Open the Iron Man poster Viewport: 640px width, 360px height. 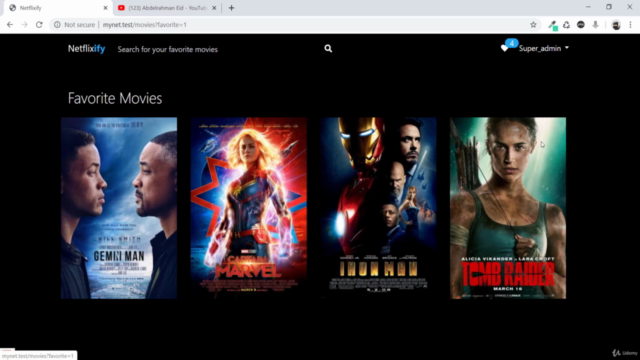coord(378,208)
